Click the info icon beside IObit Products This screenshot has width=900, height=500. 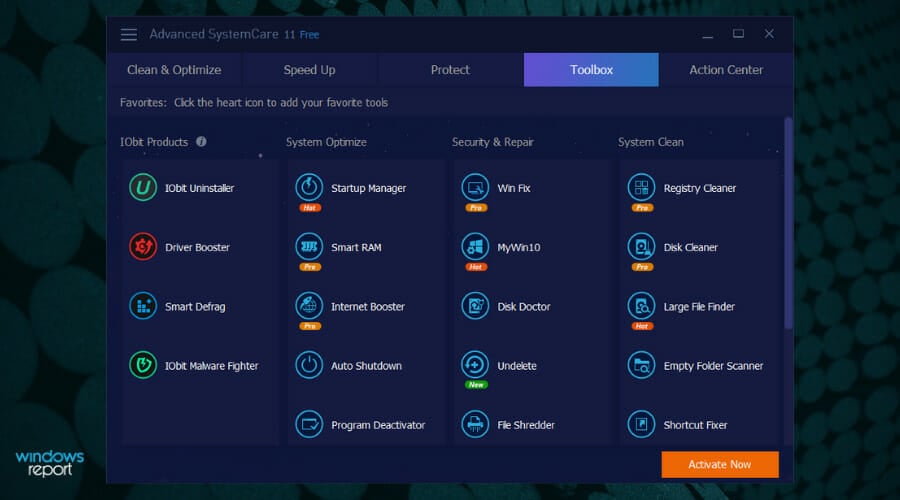coord(201,141)
